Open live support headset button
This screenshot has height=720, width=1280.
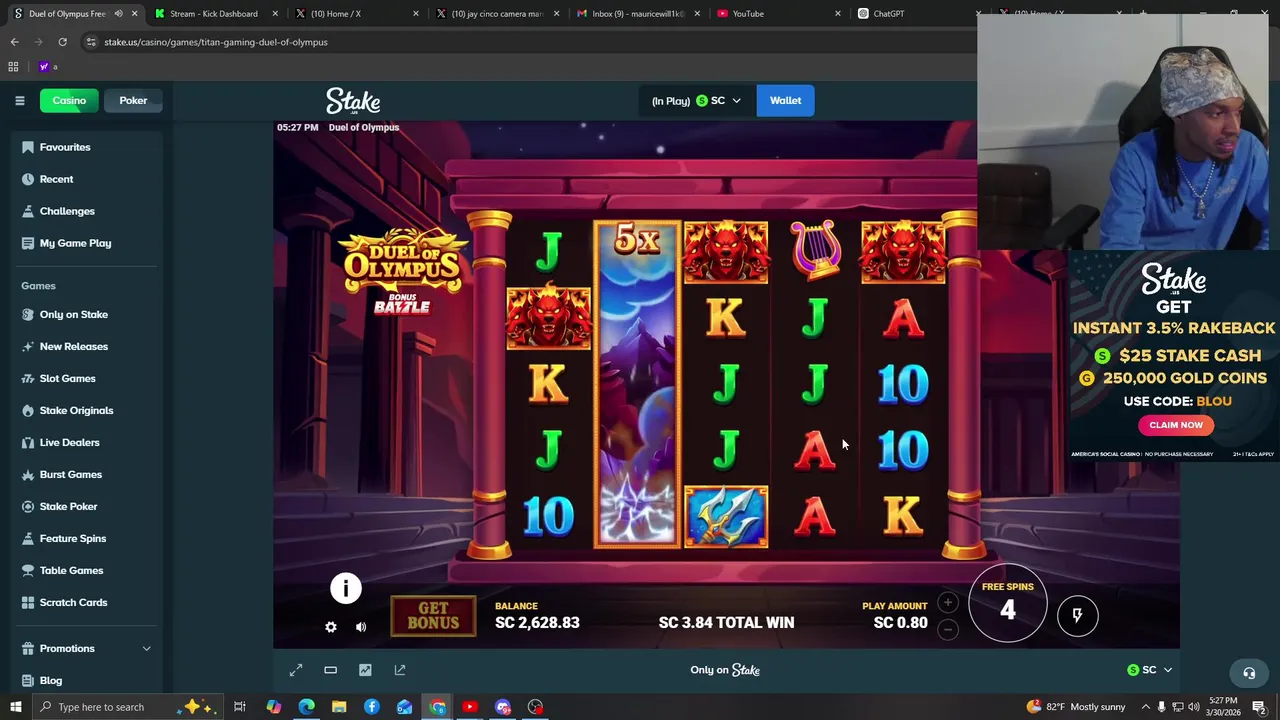[x=1249, y=673]
